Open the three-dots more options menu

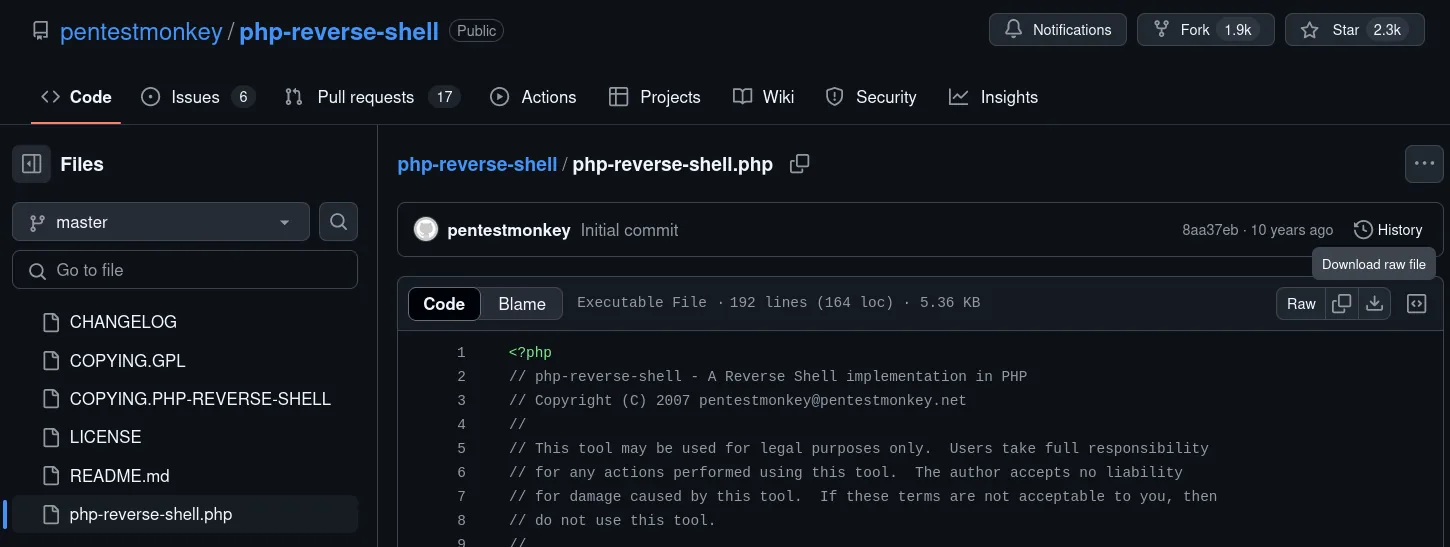tap(1424, 164)
